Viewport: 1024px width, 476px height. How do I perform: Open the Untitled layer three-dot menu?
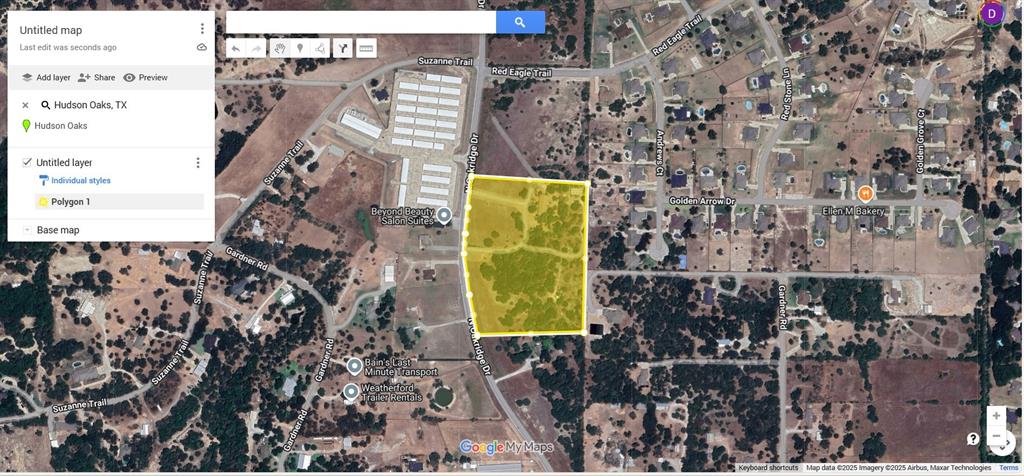pyautogui.click(x=197, y=163)
